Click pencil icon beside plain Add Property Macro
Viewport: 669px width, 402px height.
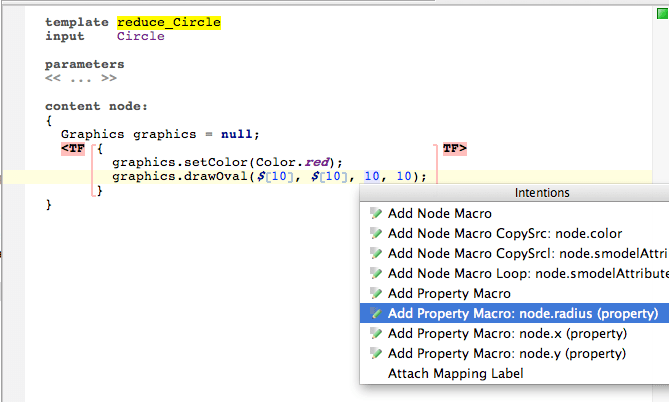pos(376,293)
